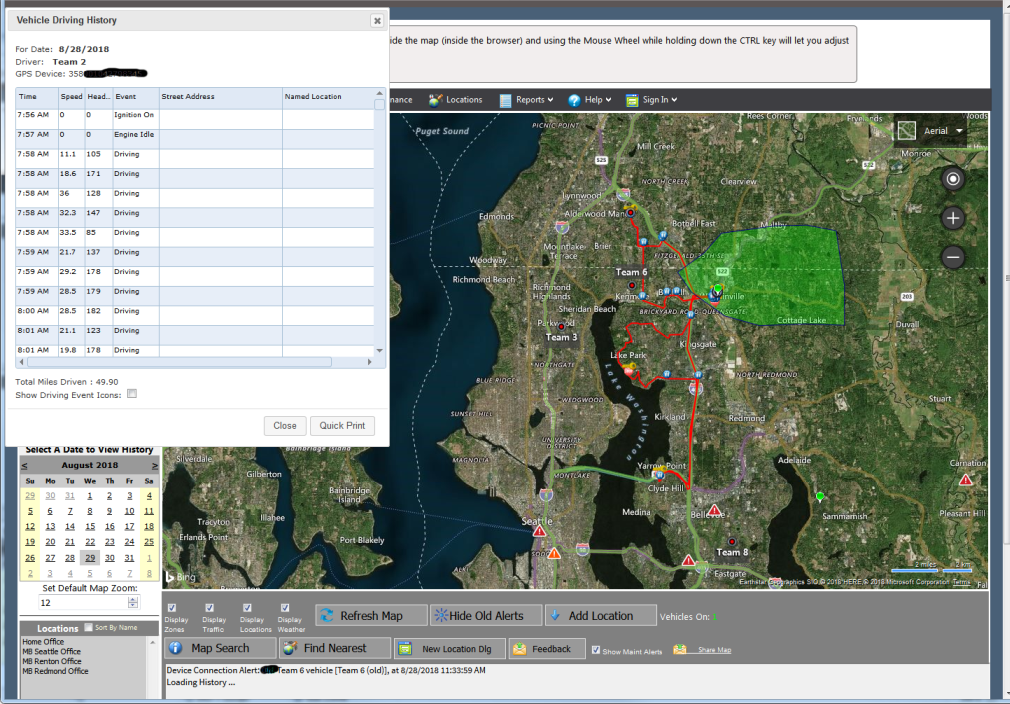Go to previous month in calendar

click(x=24, y=466)
